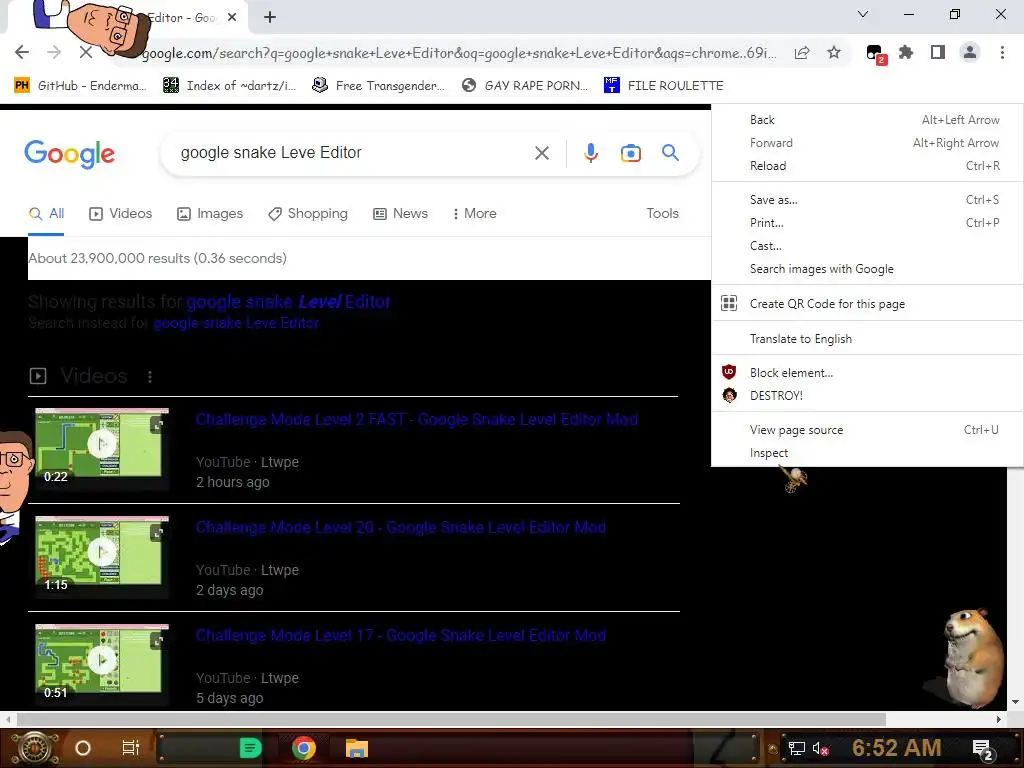
Task: Go back using browser back arrow
Action: 22,52
